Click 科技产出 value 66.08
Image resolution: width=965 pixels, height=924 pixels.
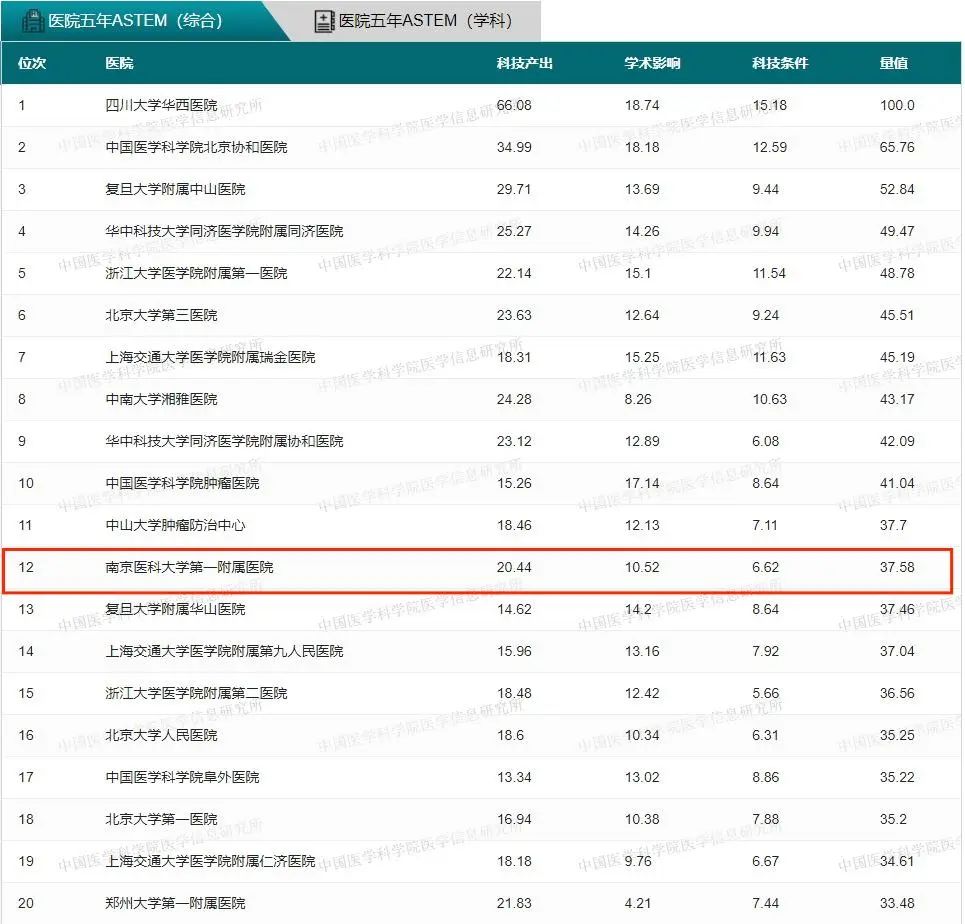(x=514, y=105)
